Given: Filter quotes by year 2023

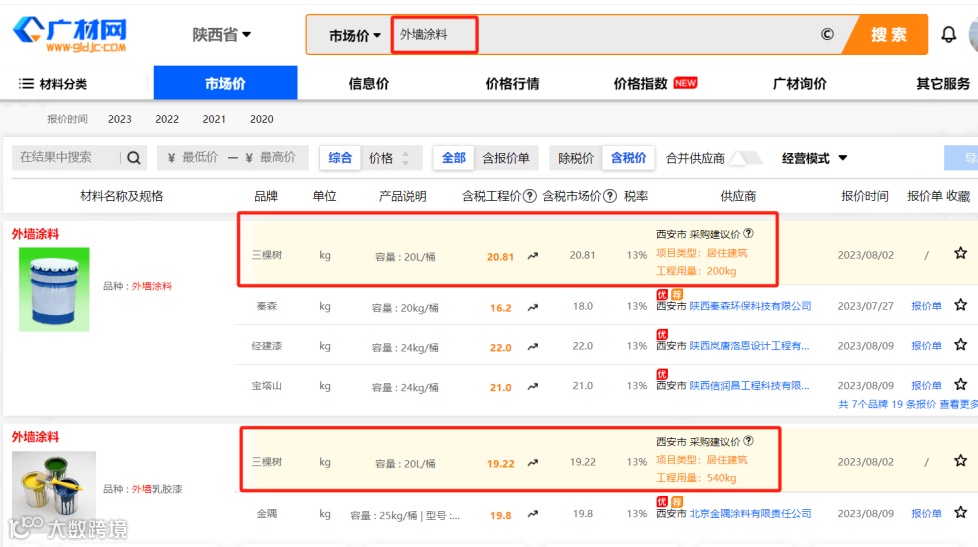Looking at the screenshot, I should tap(120, 119).
